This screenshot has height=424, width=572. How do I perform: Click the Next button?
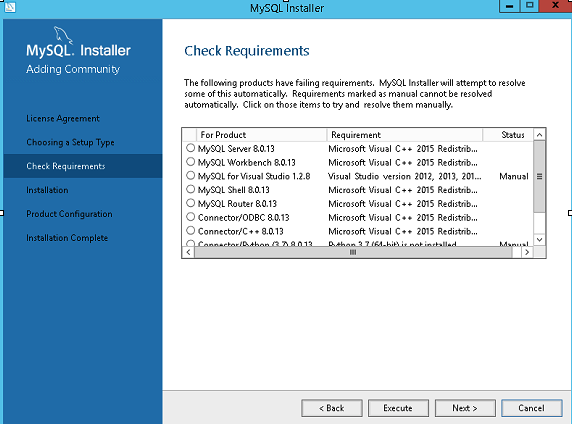click(465, 408)
